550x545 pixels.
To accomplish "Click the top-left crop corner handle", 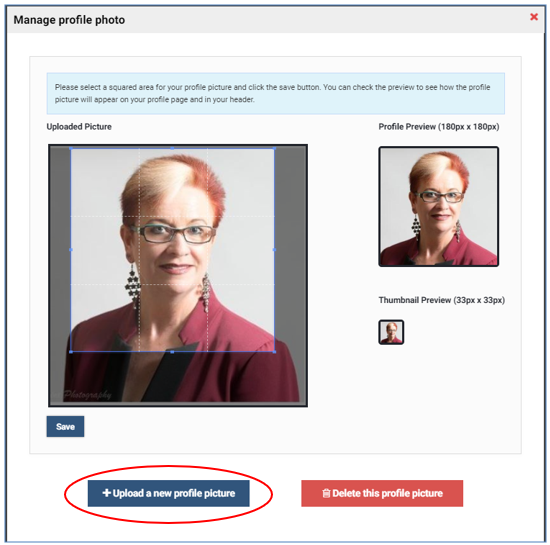I will point(71,149).
